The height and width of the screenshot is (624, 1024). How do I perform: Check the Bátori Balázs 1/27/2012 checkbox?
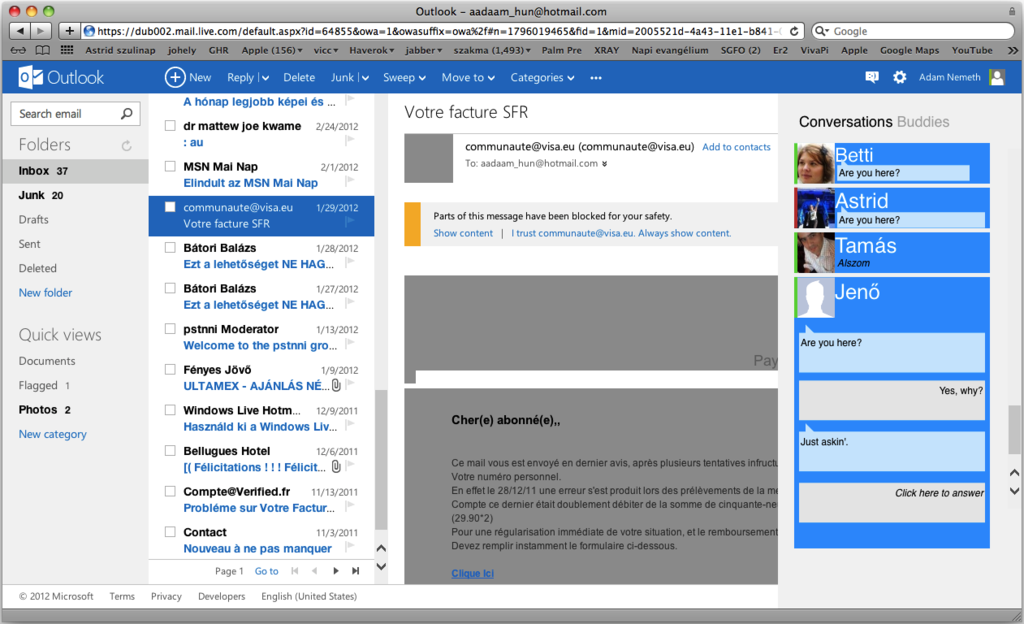170,288
